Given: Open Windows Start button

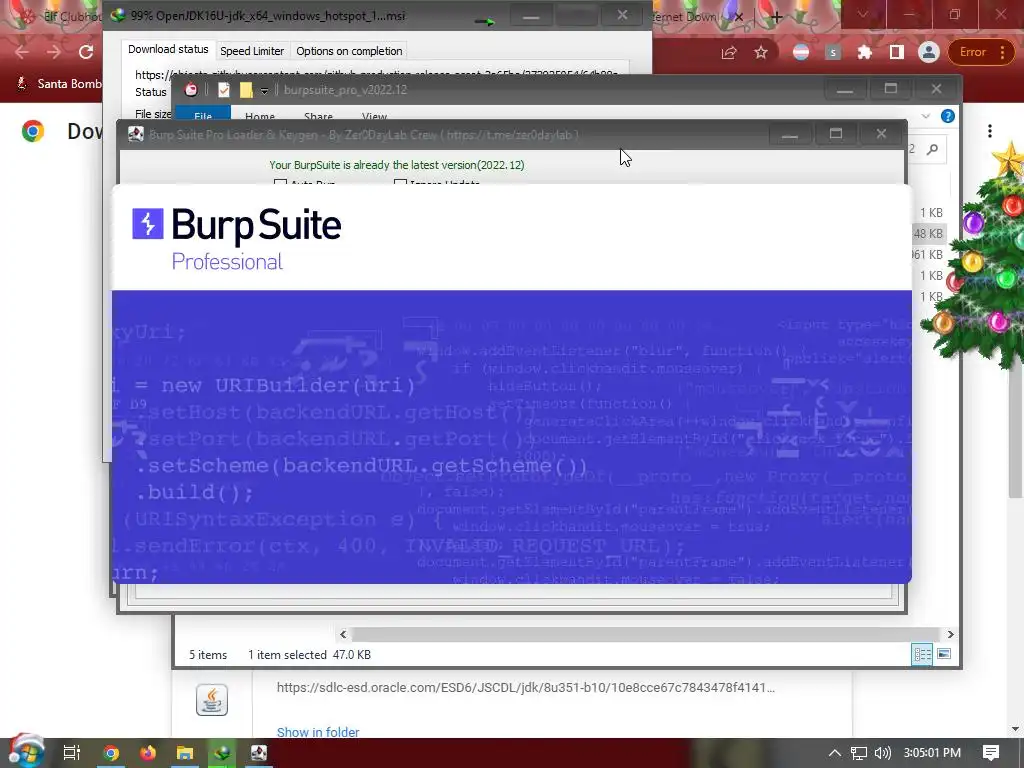Looking at the screenshot, I should click(26, 753).
